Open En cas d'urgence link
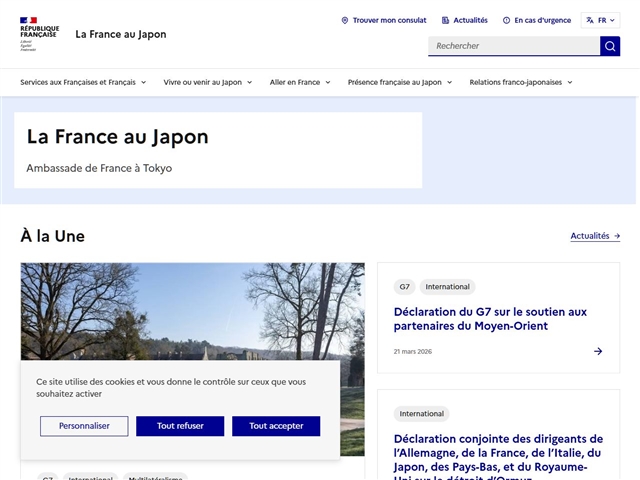Viewport: 640px width, 480px height. click(x=537, y=20)
